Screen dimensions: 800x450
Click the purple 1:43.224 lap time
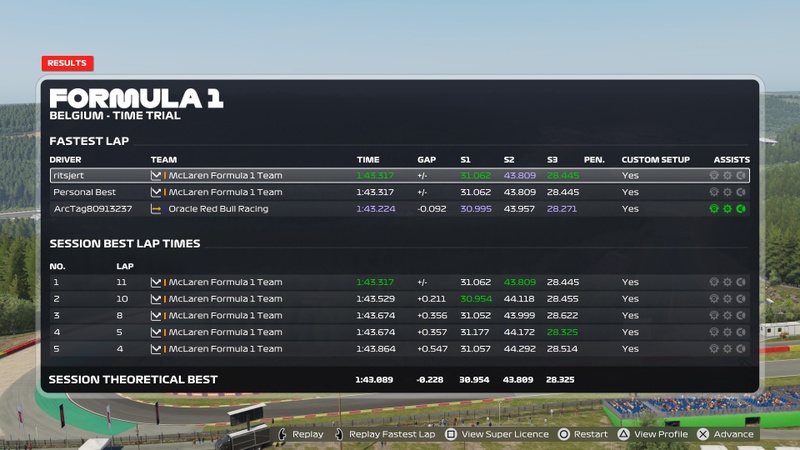(376, 209)
